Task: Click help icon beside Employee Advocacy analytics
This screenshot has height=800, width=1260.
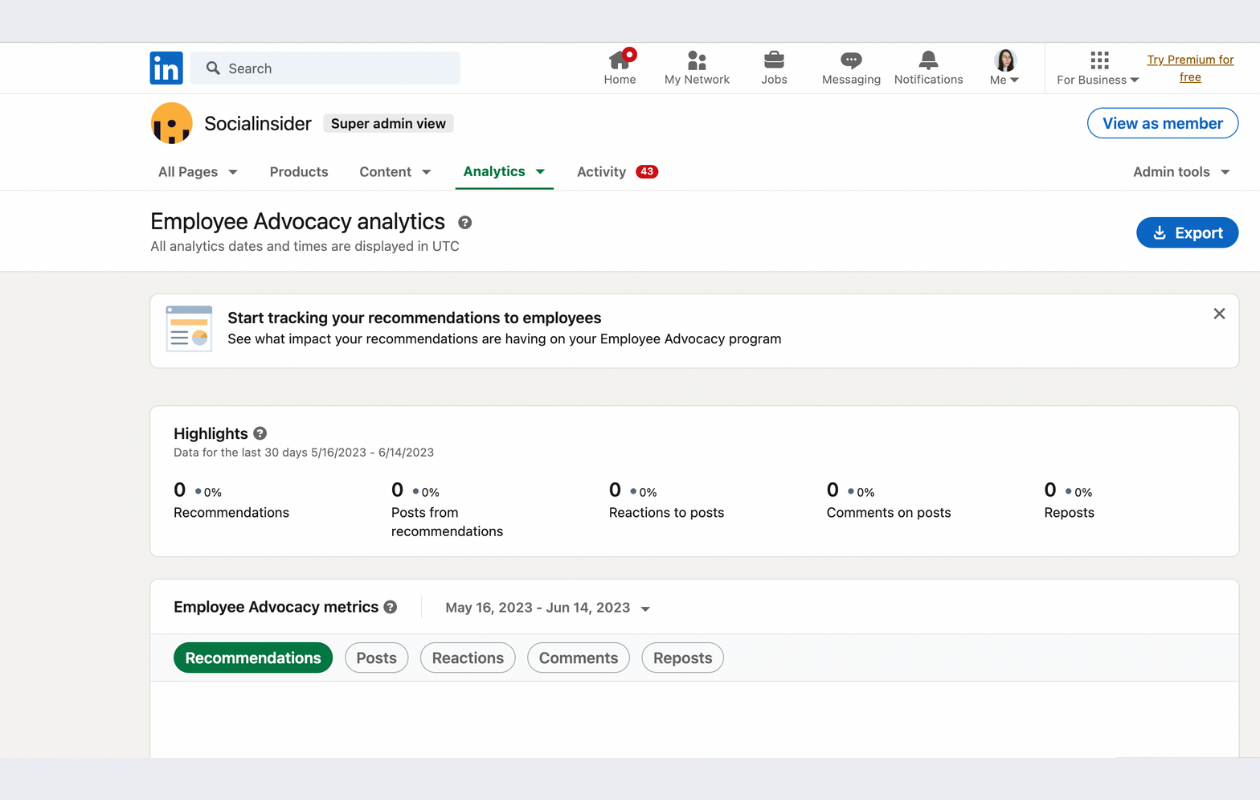Action: (465, 223)
